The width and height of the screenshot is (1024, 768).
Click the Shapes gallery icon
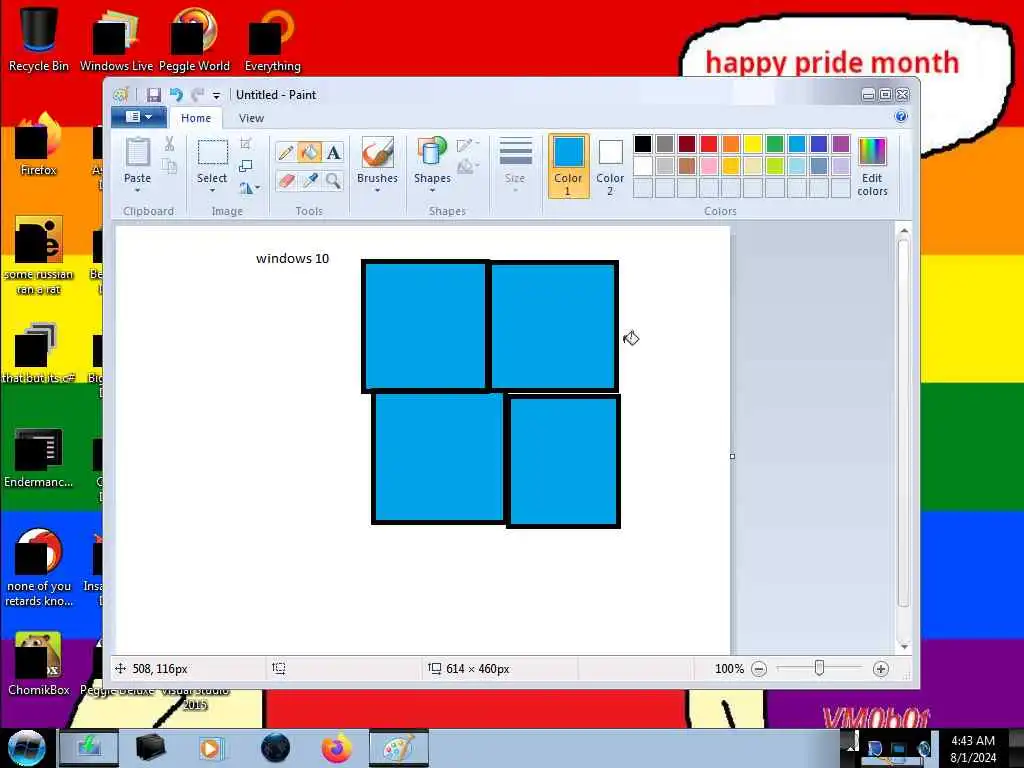[432, 152]
